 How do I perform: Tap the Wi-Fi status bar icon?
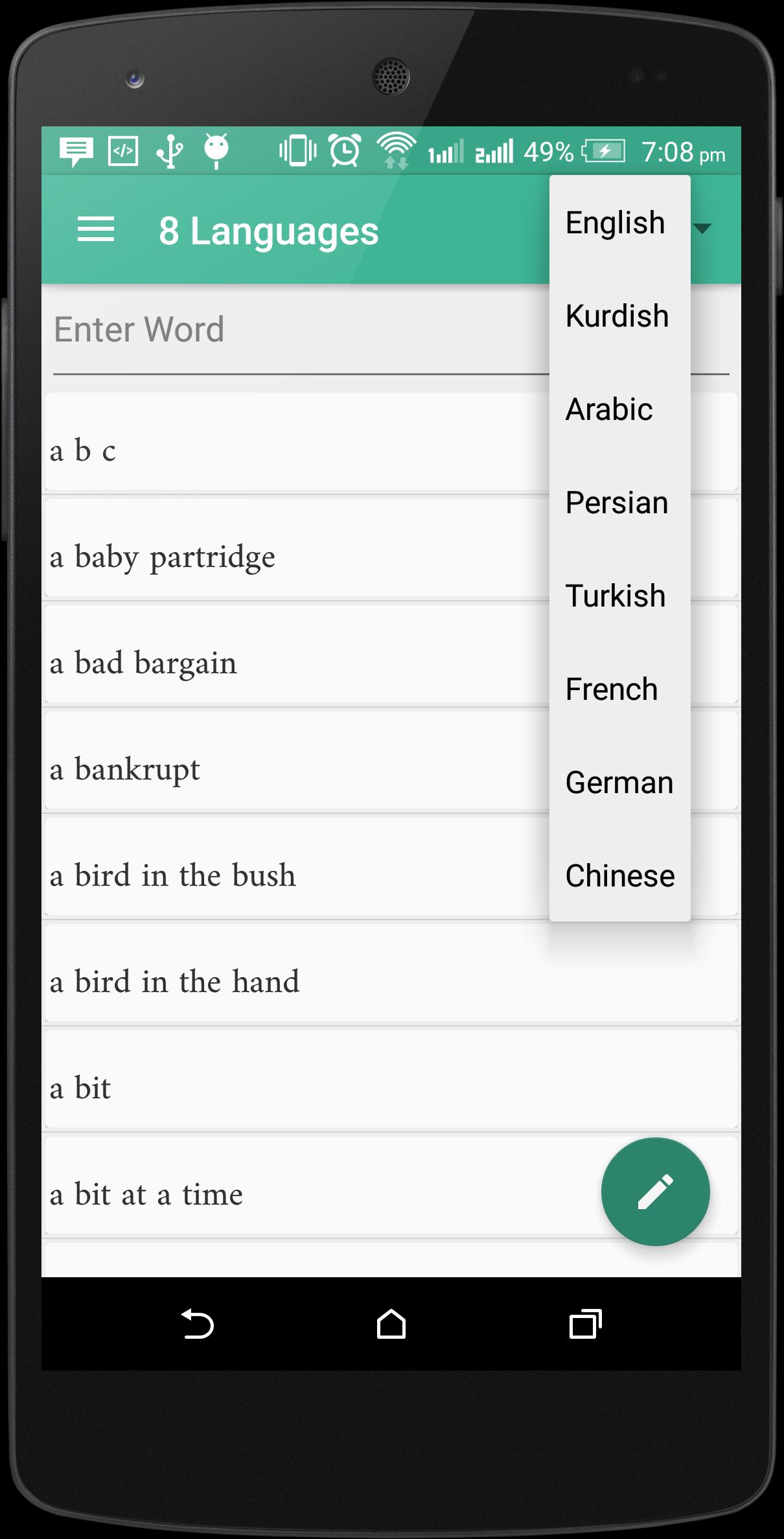click(x=396, y=151)
